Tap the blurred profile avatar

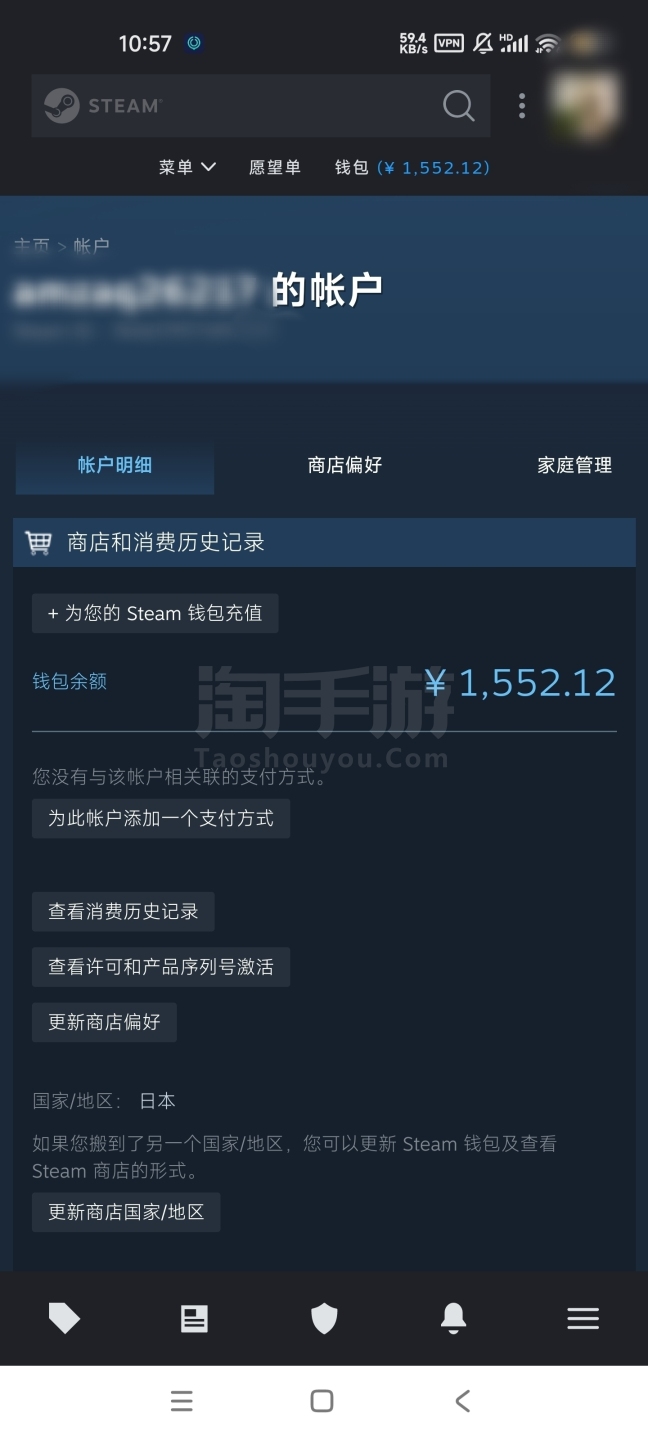pos(586,106)
